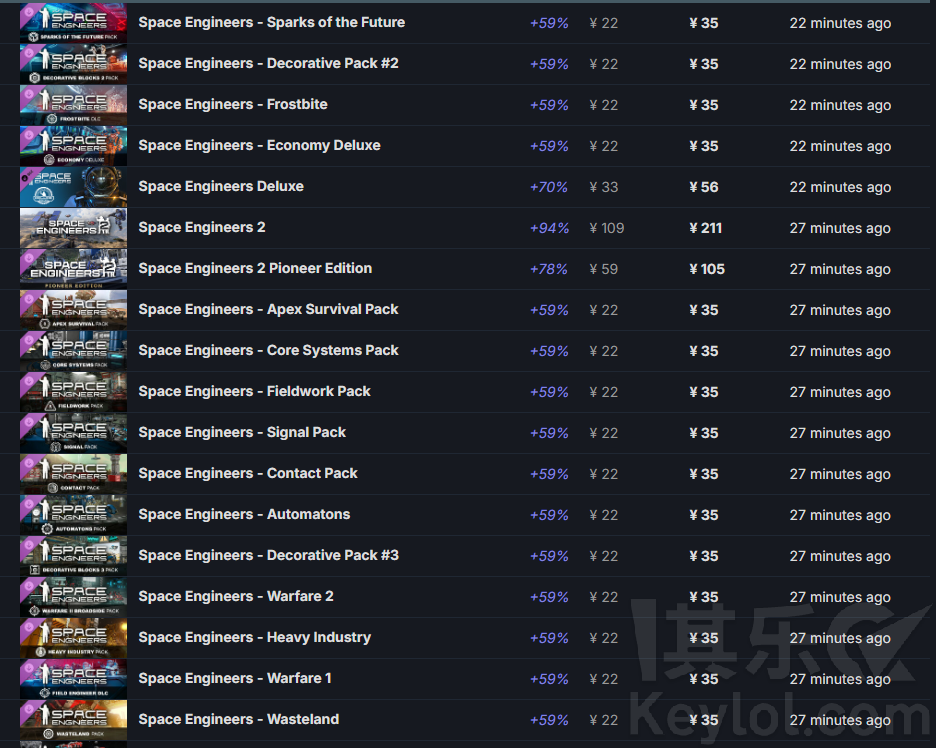Screen dimensions: 936x748
Task: Go to Space Engineers - Fieldwork Pack page
Action: click(254, 391)
